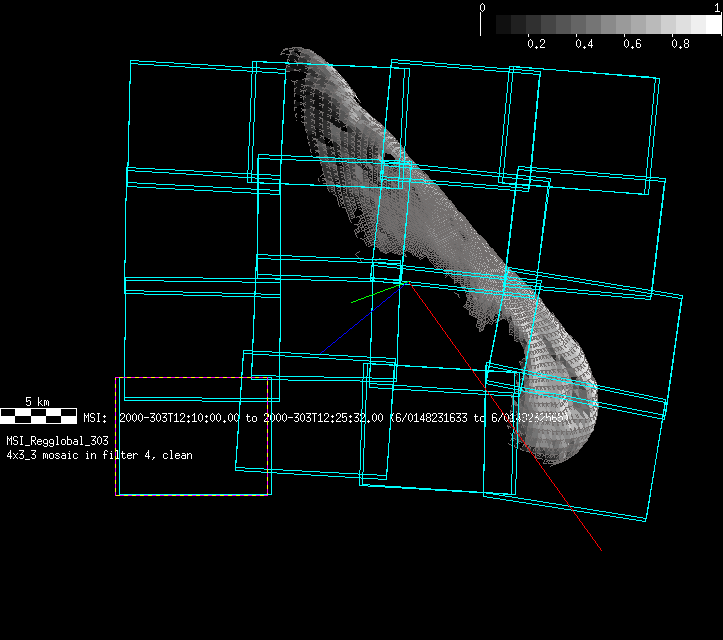
Task: Click the 0.4 tick label on colorbar
Action: [x=584, y=44]
